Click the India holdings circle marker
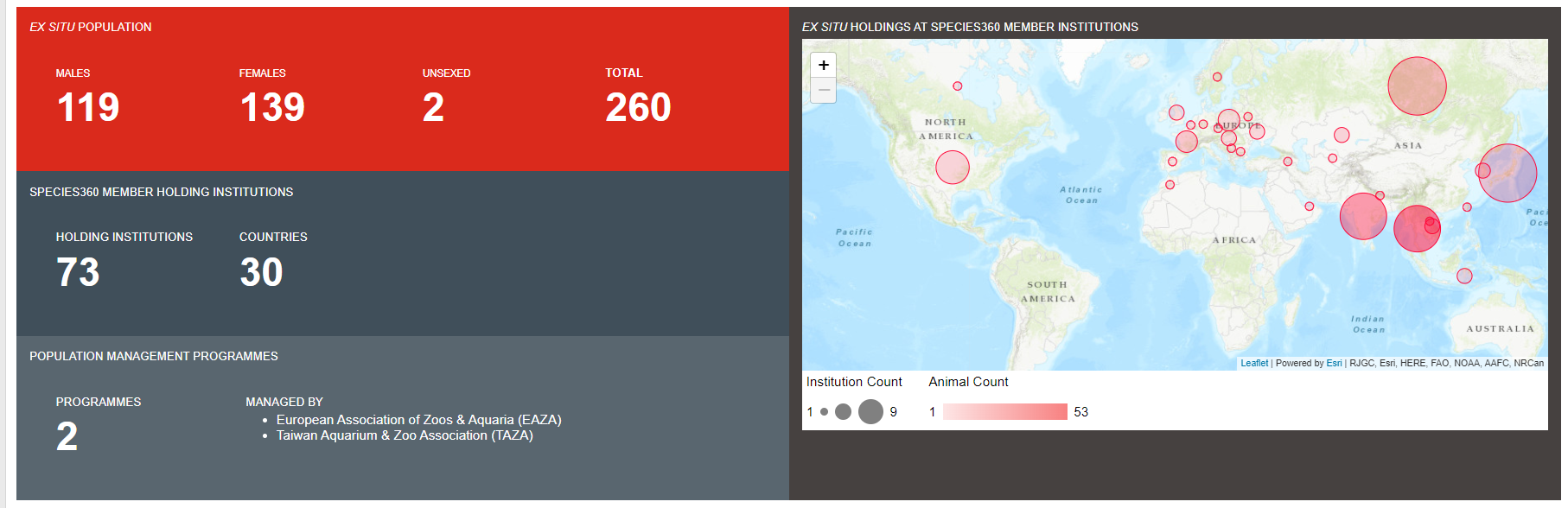 click(1363, 216)
